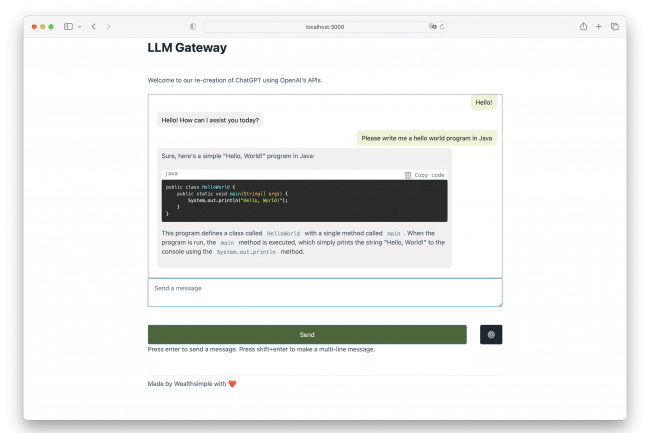Image resolution: width=650 pixels, height=433 pixels.
Task: Click the translate icon in address bar
Action: pyautogui.click(x=432, y=26)
